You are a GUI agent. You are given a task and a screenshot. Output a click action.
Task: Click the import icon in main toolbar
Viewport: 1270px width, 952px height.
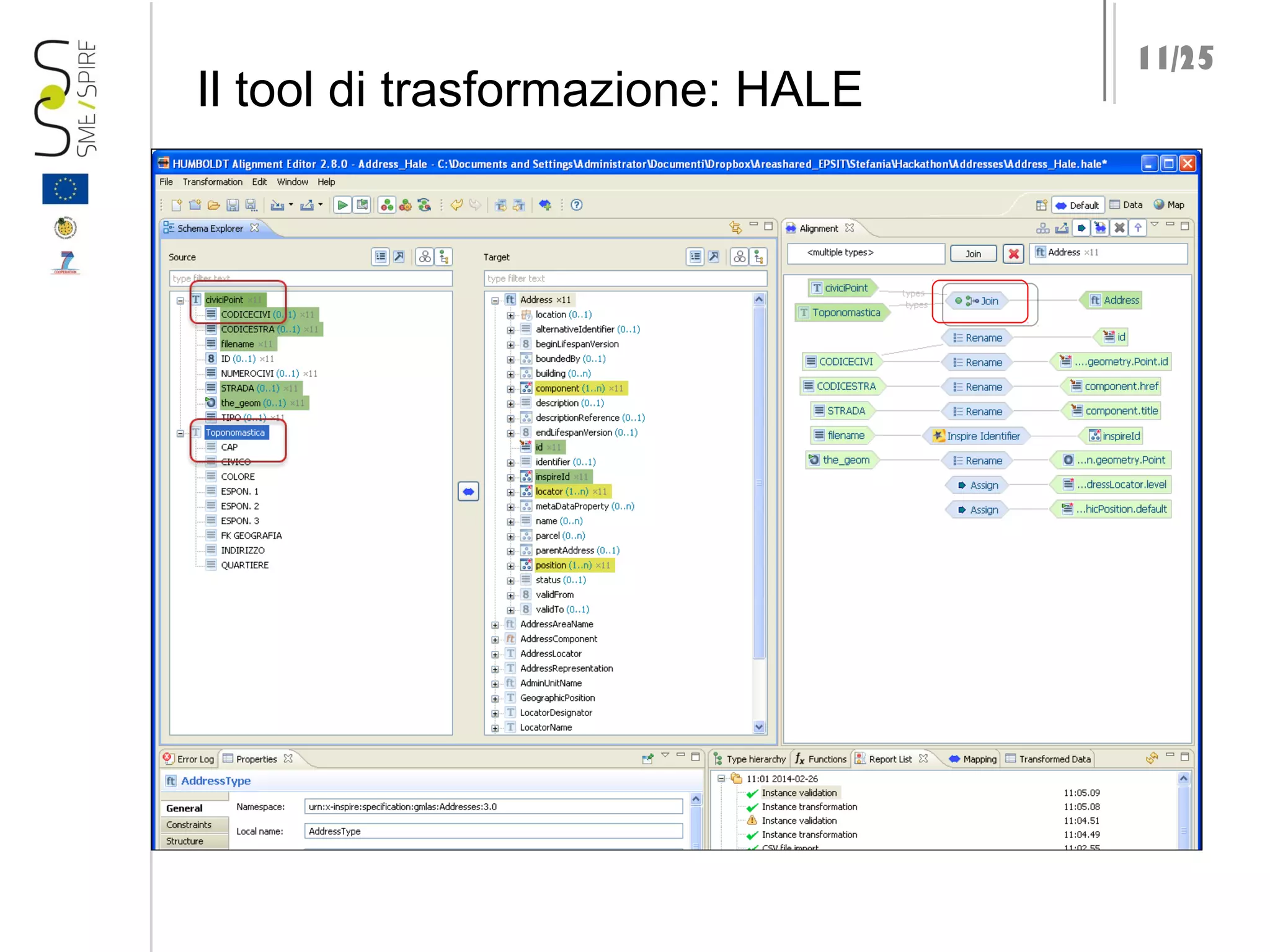[277, 205]
